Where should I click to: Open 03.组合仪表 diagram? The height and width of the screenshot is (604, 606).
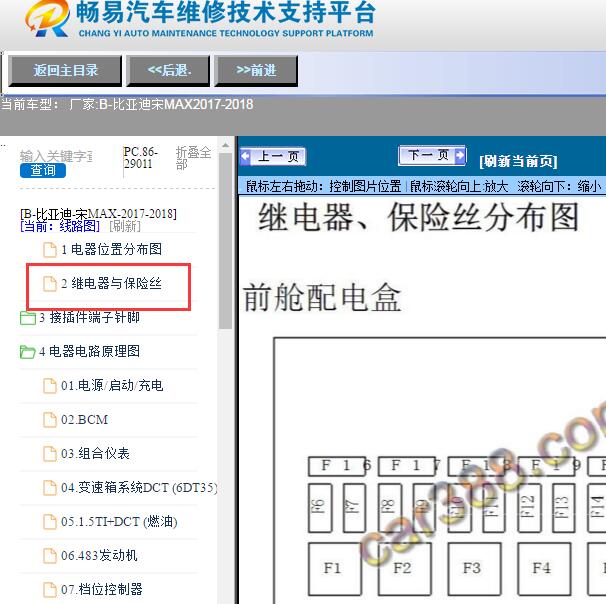pos(95,453)
